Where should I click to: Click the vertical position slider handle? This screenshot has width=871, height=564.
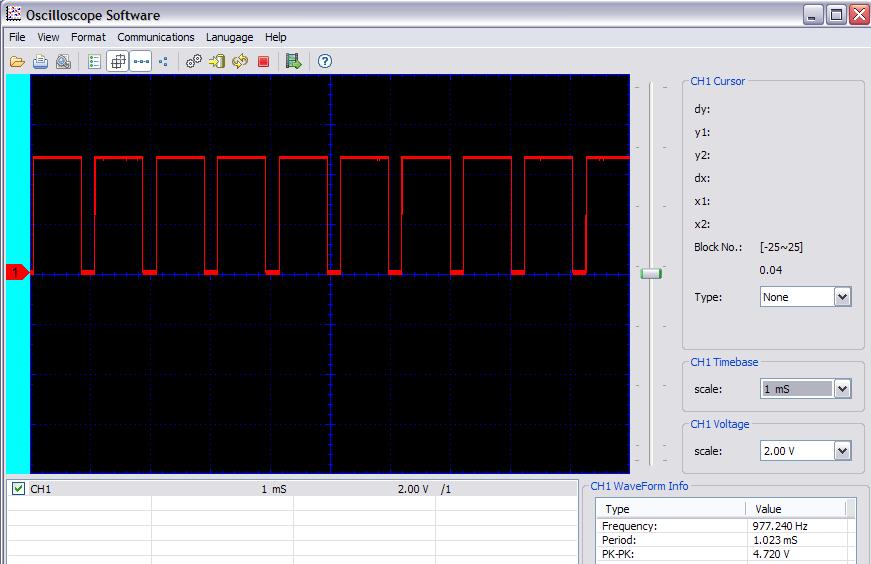coord(651,273)
